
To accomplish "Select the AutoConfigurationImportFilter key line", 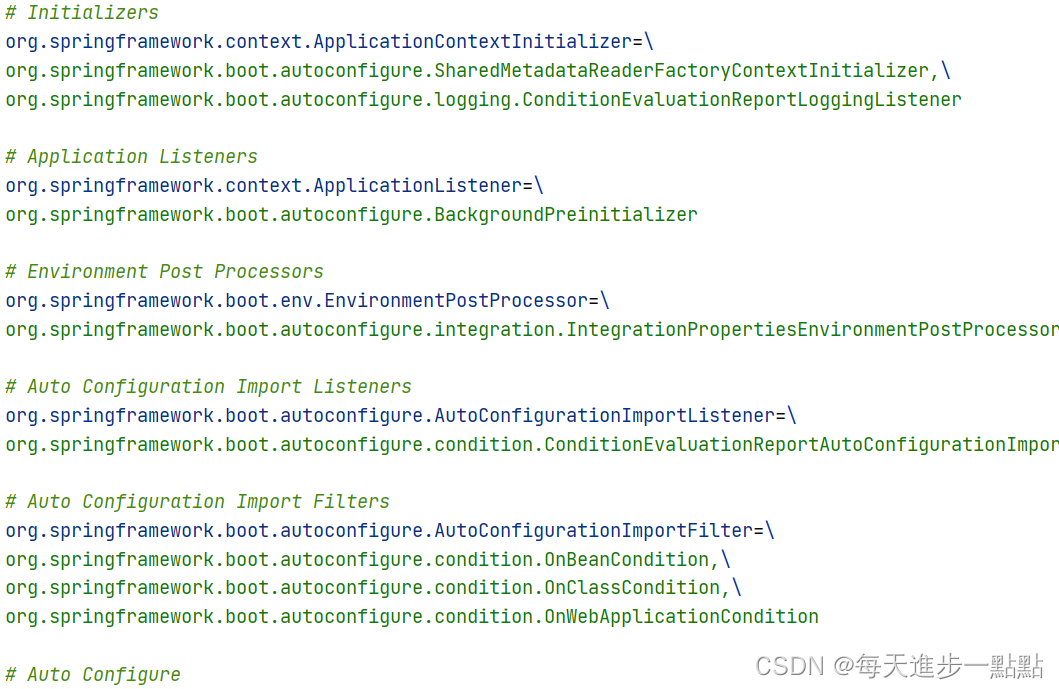I will tap(390, 530).
